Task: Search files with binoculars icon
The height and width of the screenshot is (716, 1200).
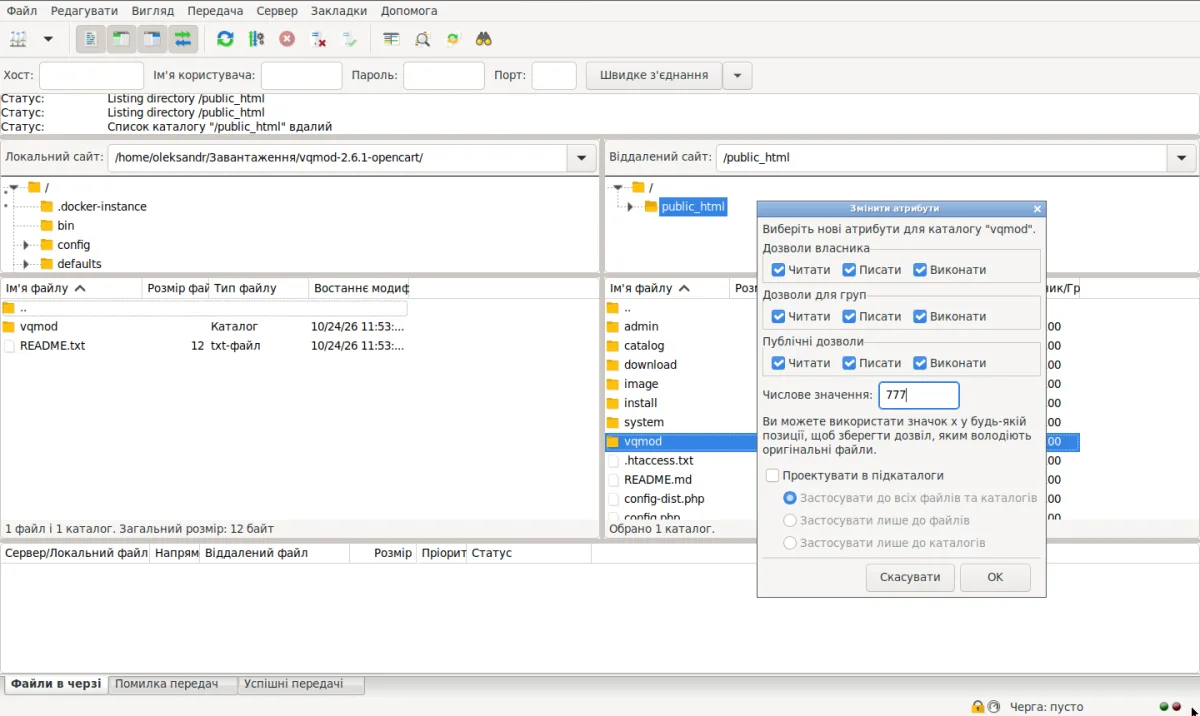Action: (x=484, y=39)
